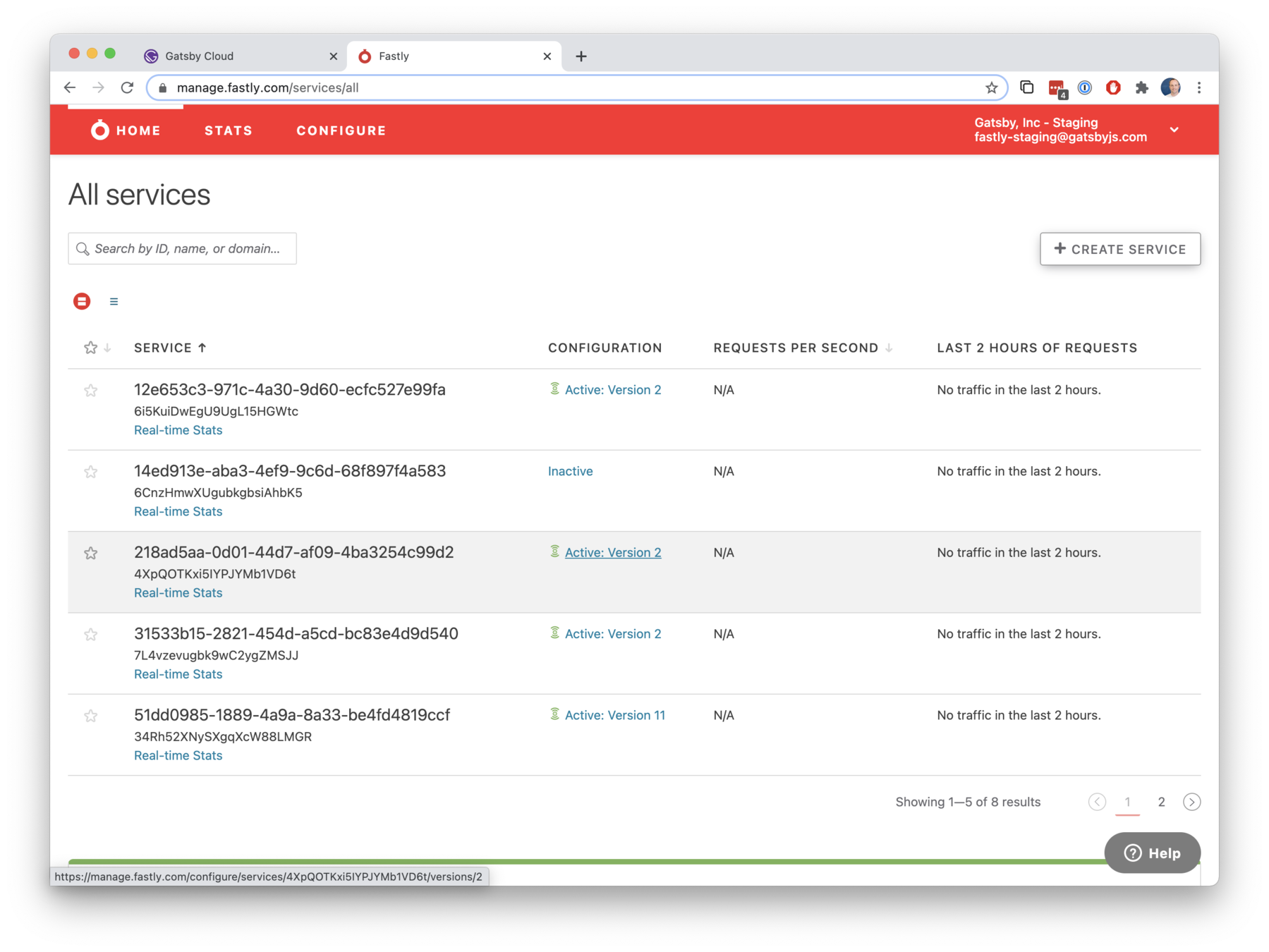1269x952 pixels.
Task: Favorite the 31533b15 service star
Action: coord(90,635)
